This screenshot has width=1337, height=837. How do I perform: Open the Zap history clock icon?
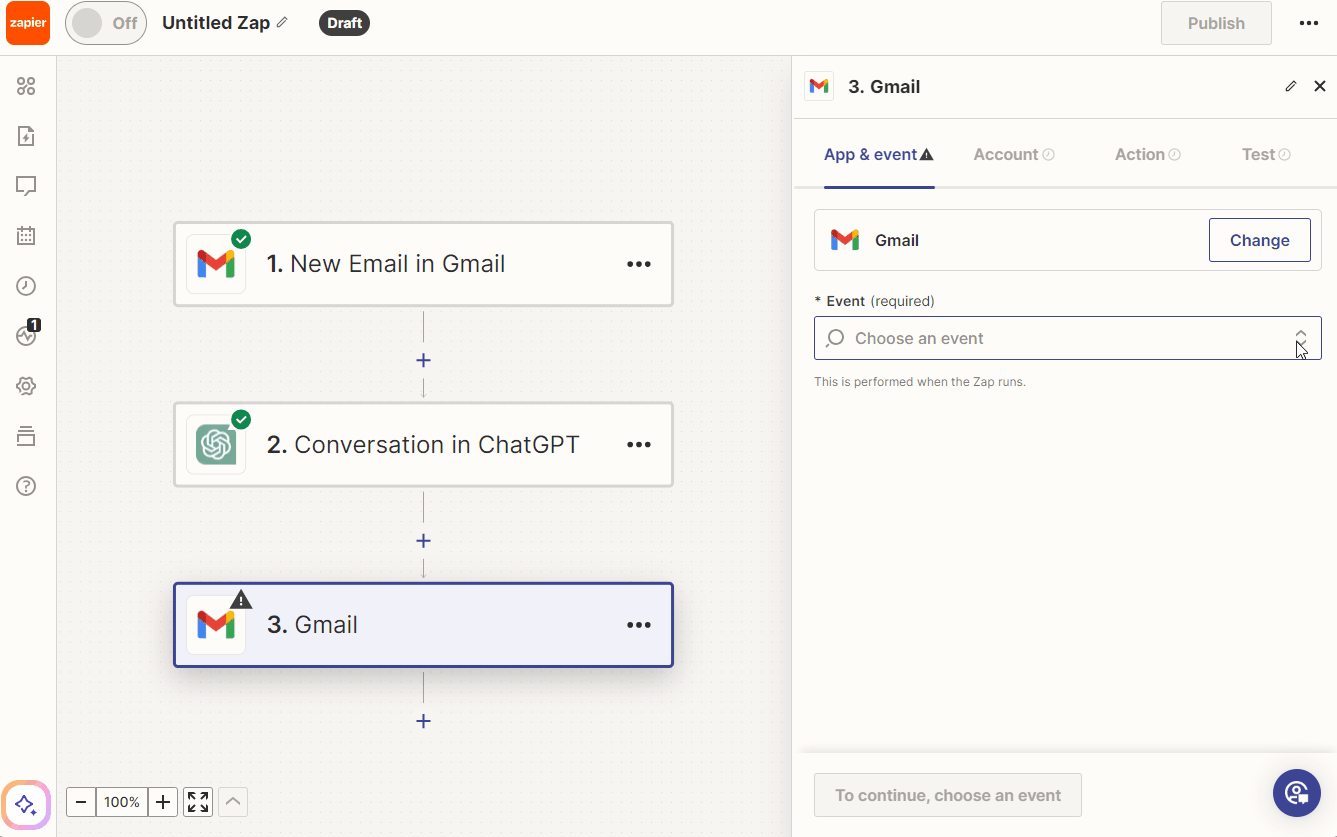click(x=26, y=286)
